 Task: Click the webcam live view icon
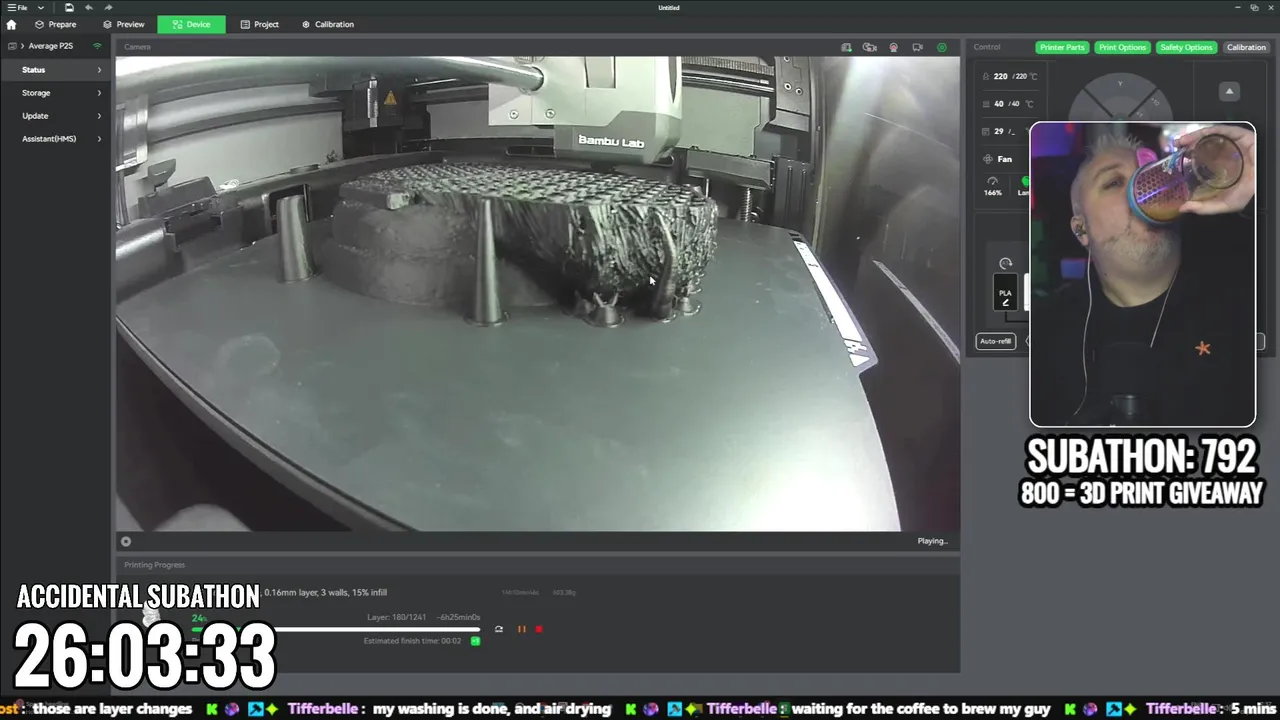click(893, 47)
